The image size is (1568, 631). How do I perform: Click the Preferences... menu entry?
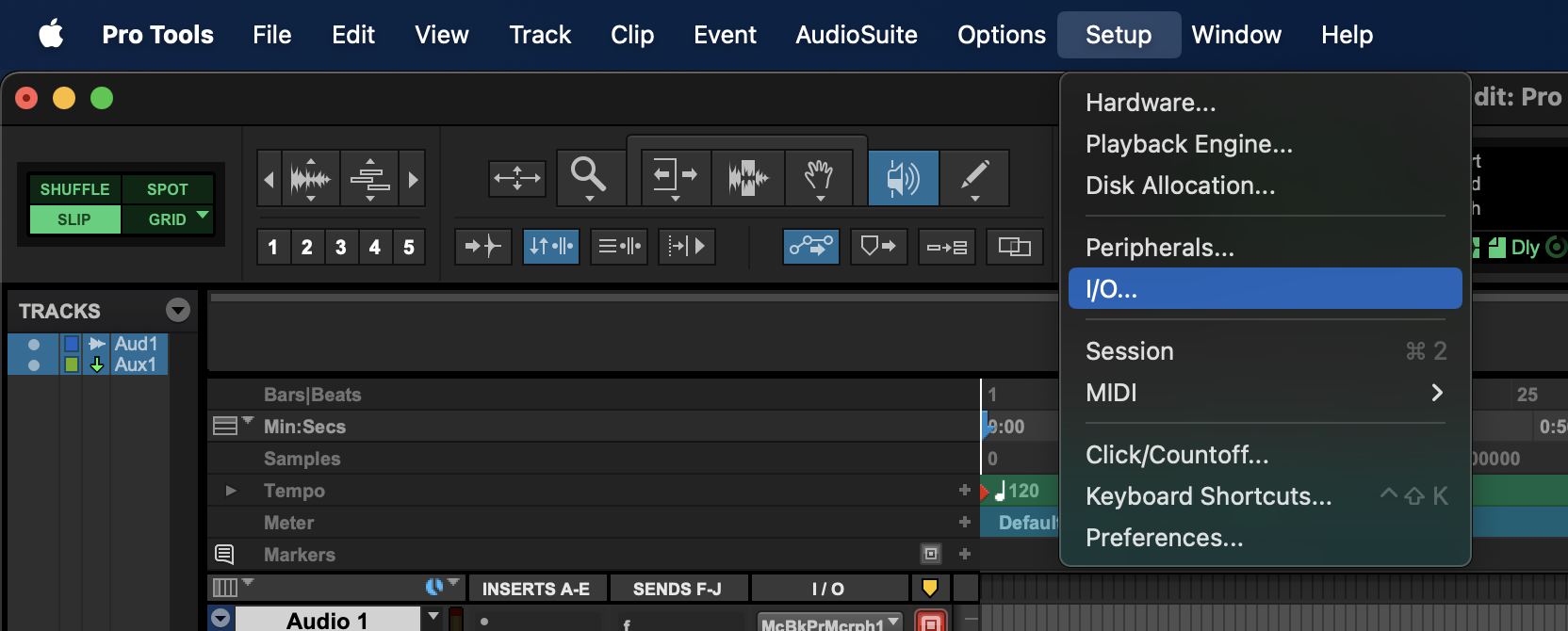point(1164,538)
